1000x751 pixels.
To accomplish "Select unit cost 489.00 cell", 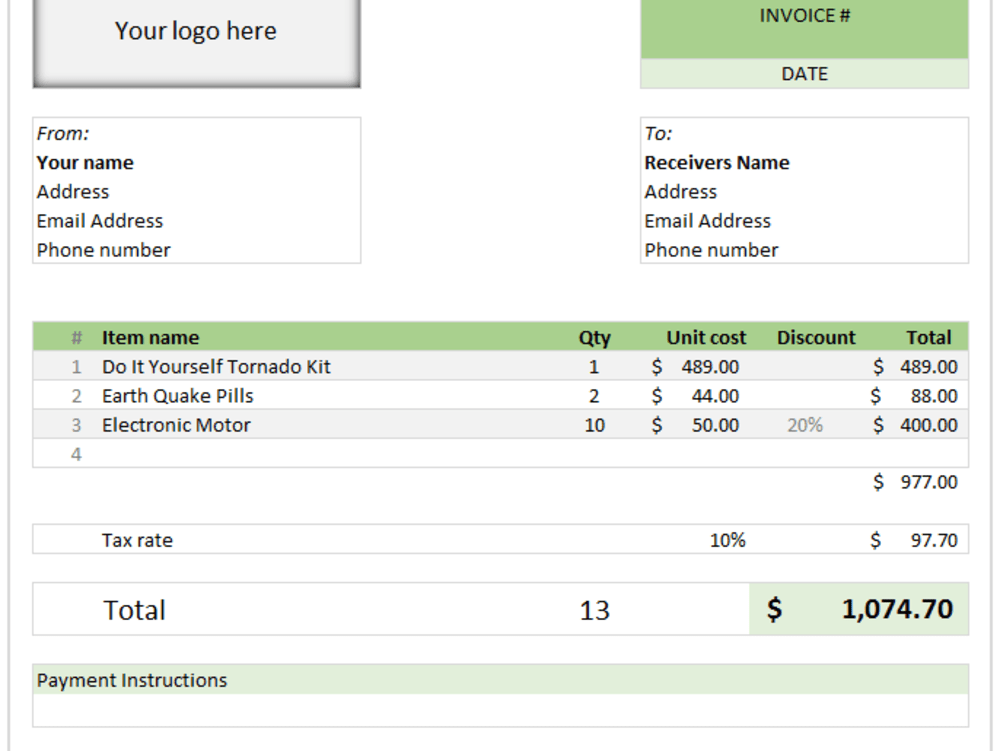I will (695, 367).
